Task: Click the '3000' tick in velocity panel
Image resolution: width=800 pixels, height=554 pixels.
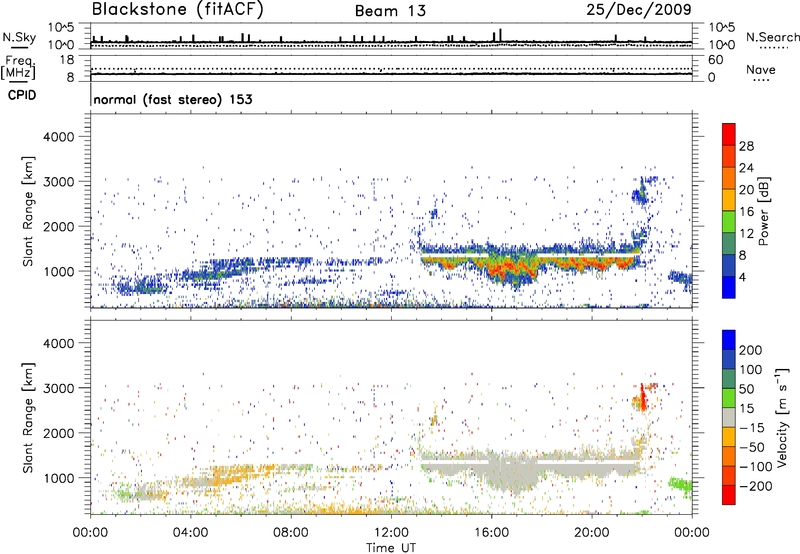Action: (58, 388)
